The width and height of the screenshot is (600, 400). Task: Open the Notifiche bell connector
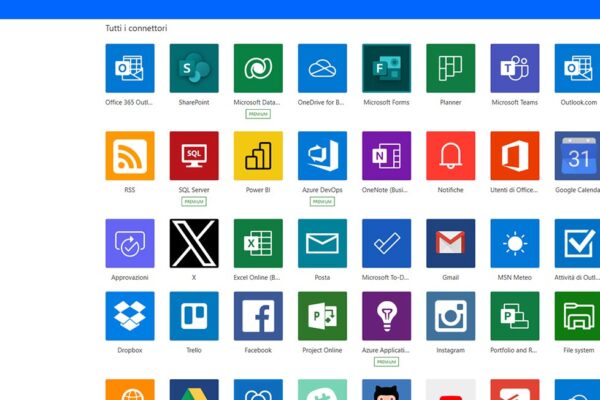click(x=451, y=156)
